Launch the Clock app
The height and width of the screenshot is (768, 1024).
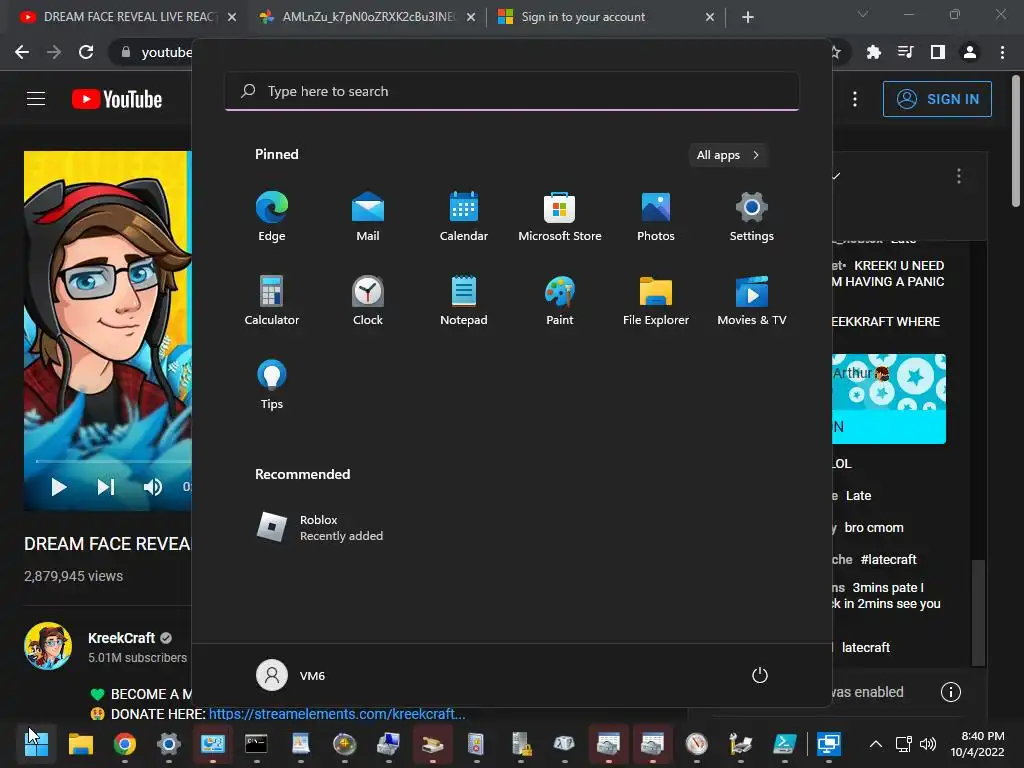tap(368, 300)
